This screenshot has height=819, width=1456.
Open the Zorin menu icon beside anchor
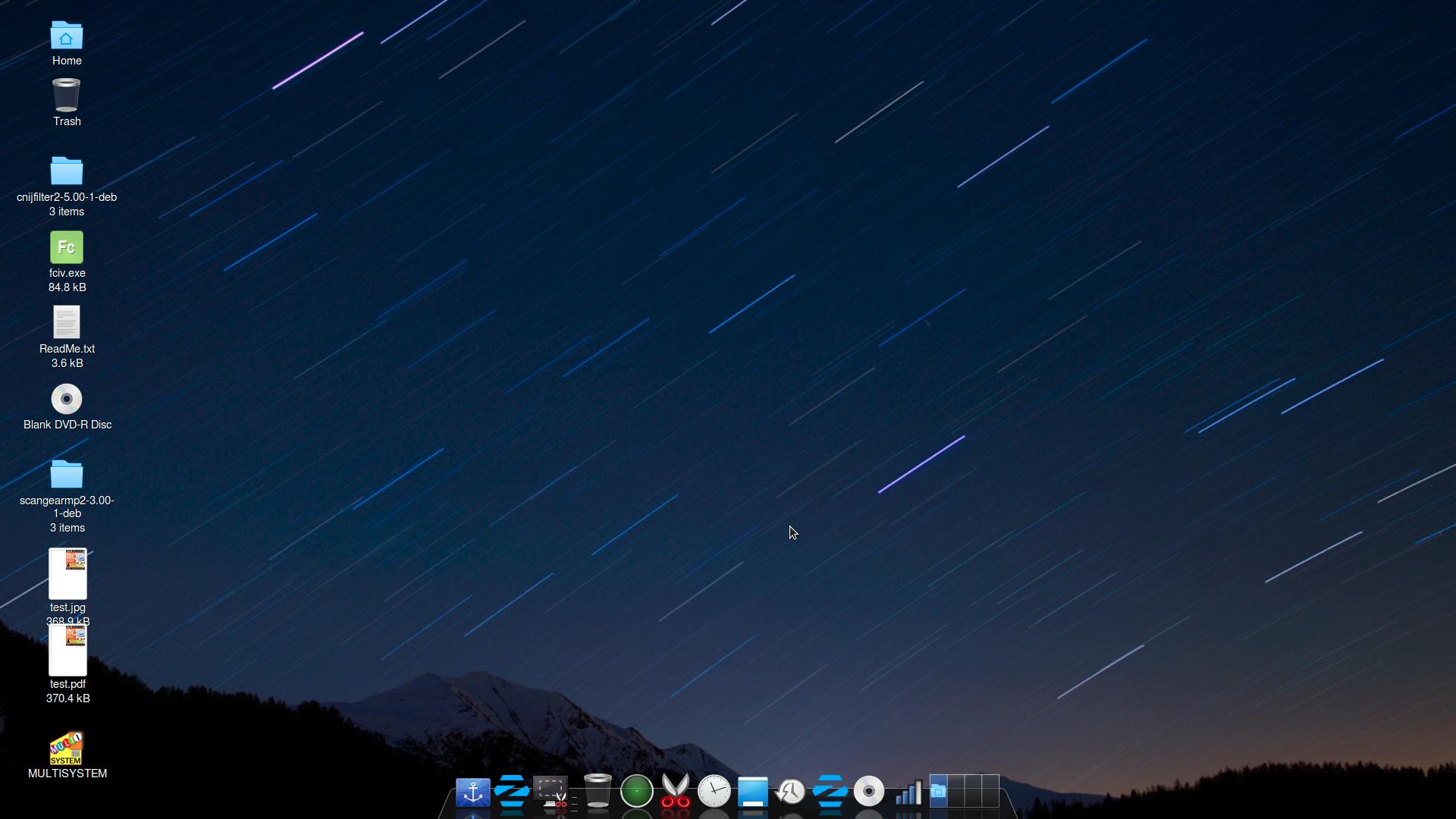point(512,792)
